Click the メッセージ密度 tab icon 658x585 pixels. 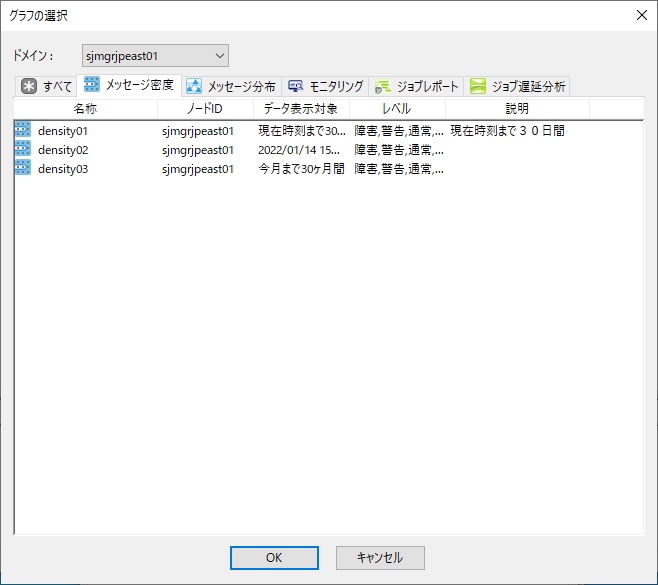tap(91, 84)
